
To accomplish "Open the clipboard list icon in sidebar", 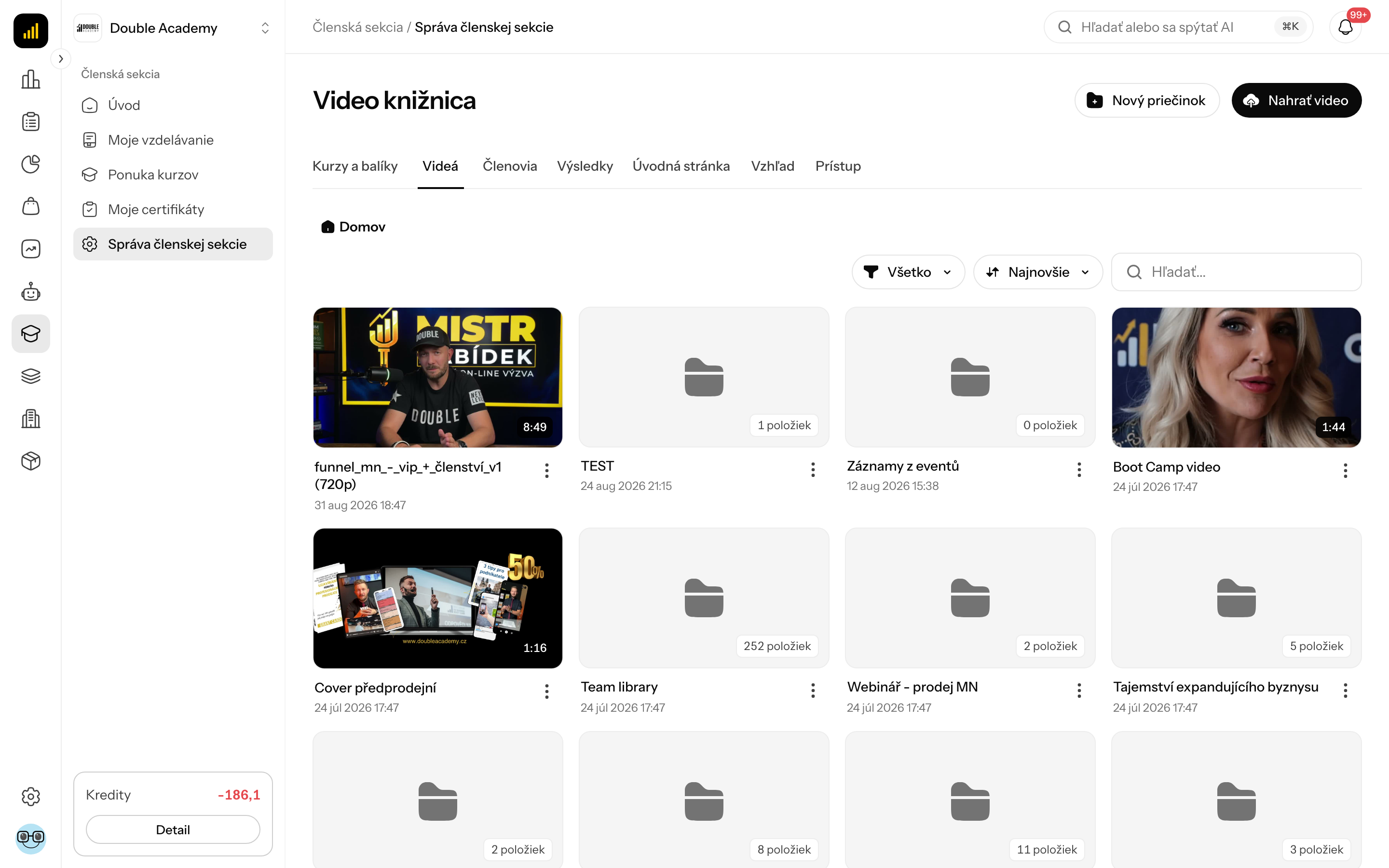I will [x=30, y=122].
